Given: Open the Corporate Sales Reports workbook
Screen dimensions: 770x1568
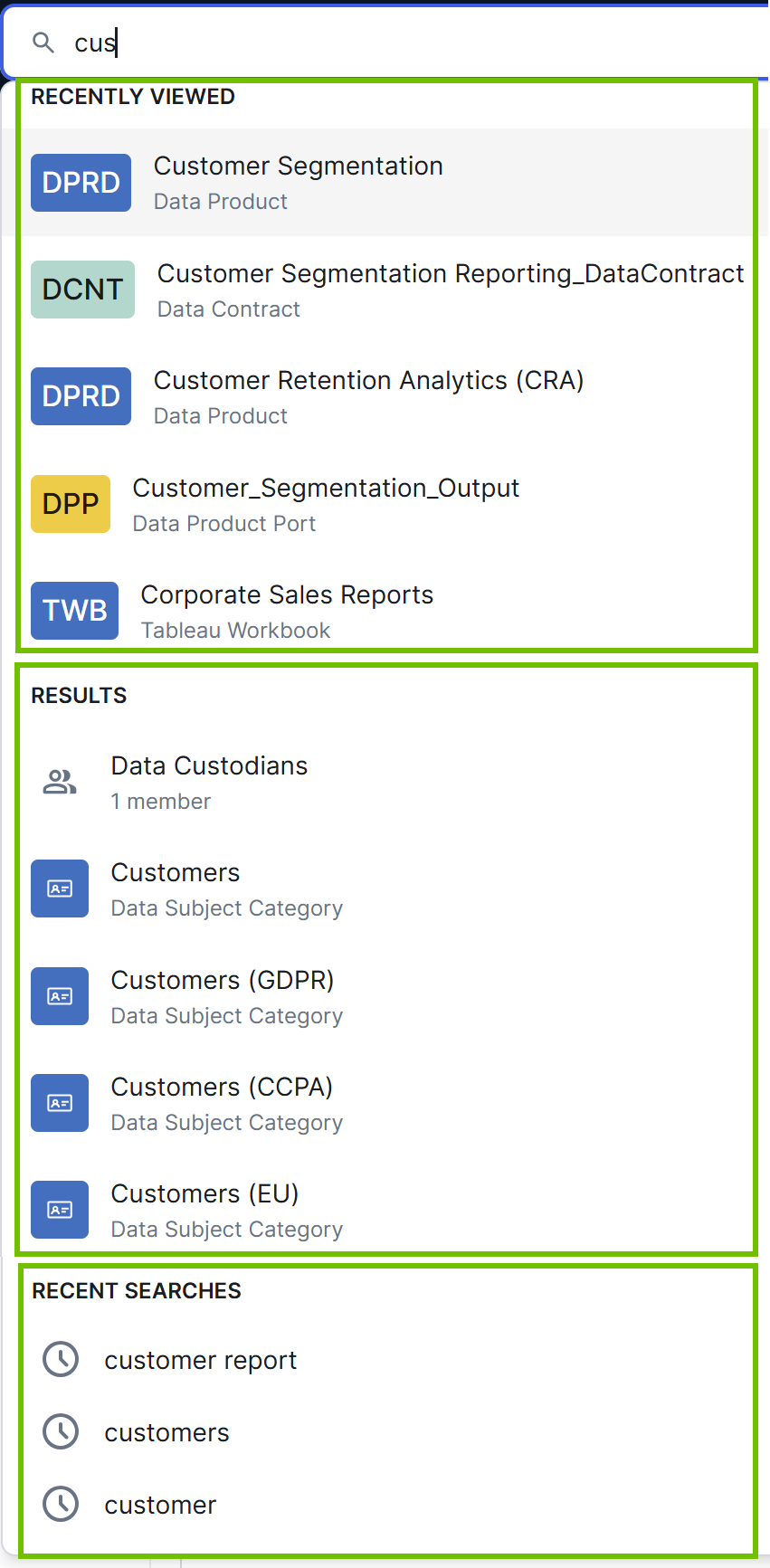Looking at the screenshot, I should pos(287,595).
